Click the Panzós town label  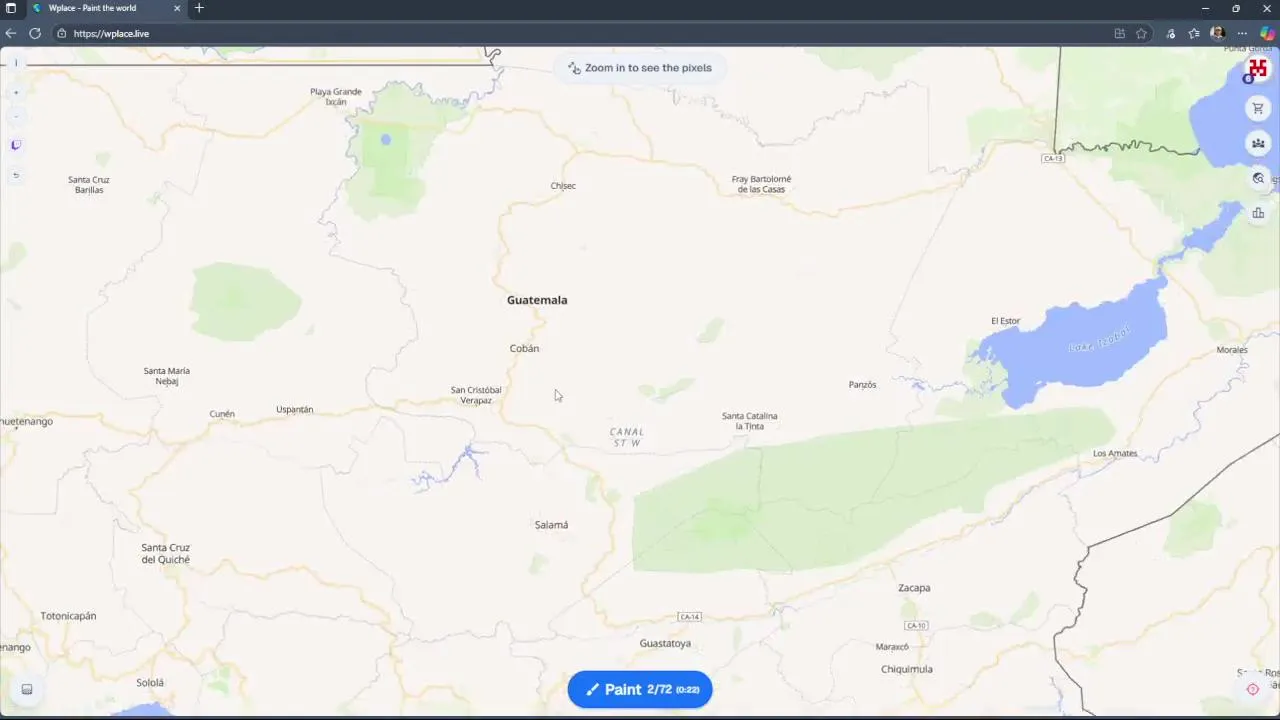click(862, 385)
